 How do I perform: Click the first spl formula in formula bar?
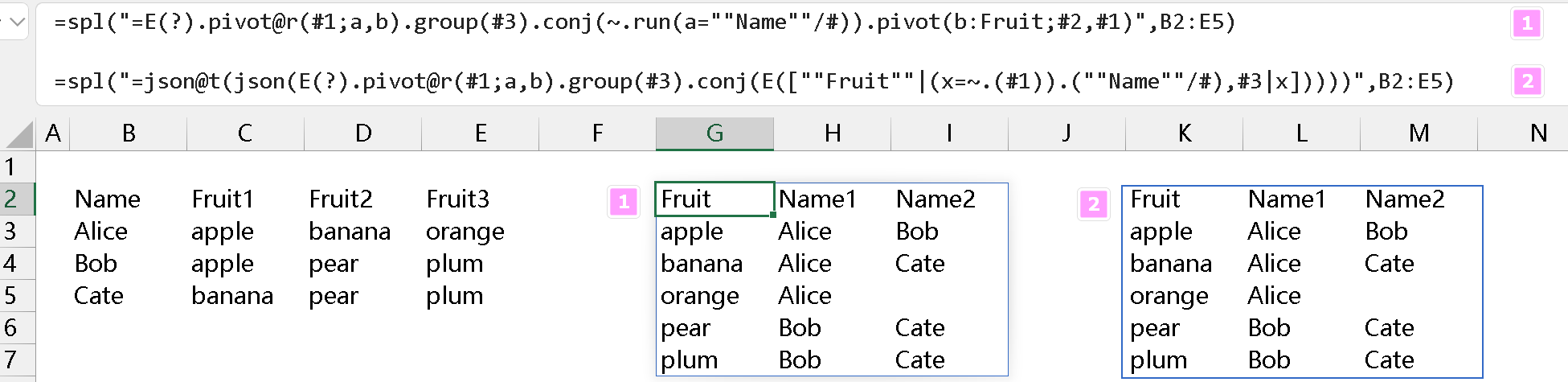coord(643,23)
